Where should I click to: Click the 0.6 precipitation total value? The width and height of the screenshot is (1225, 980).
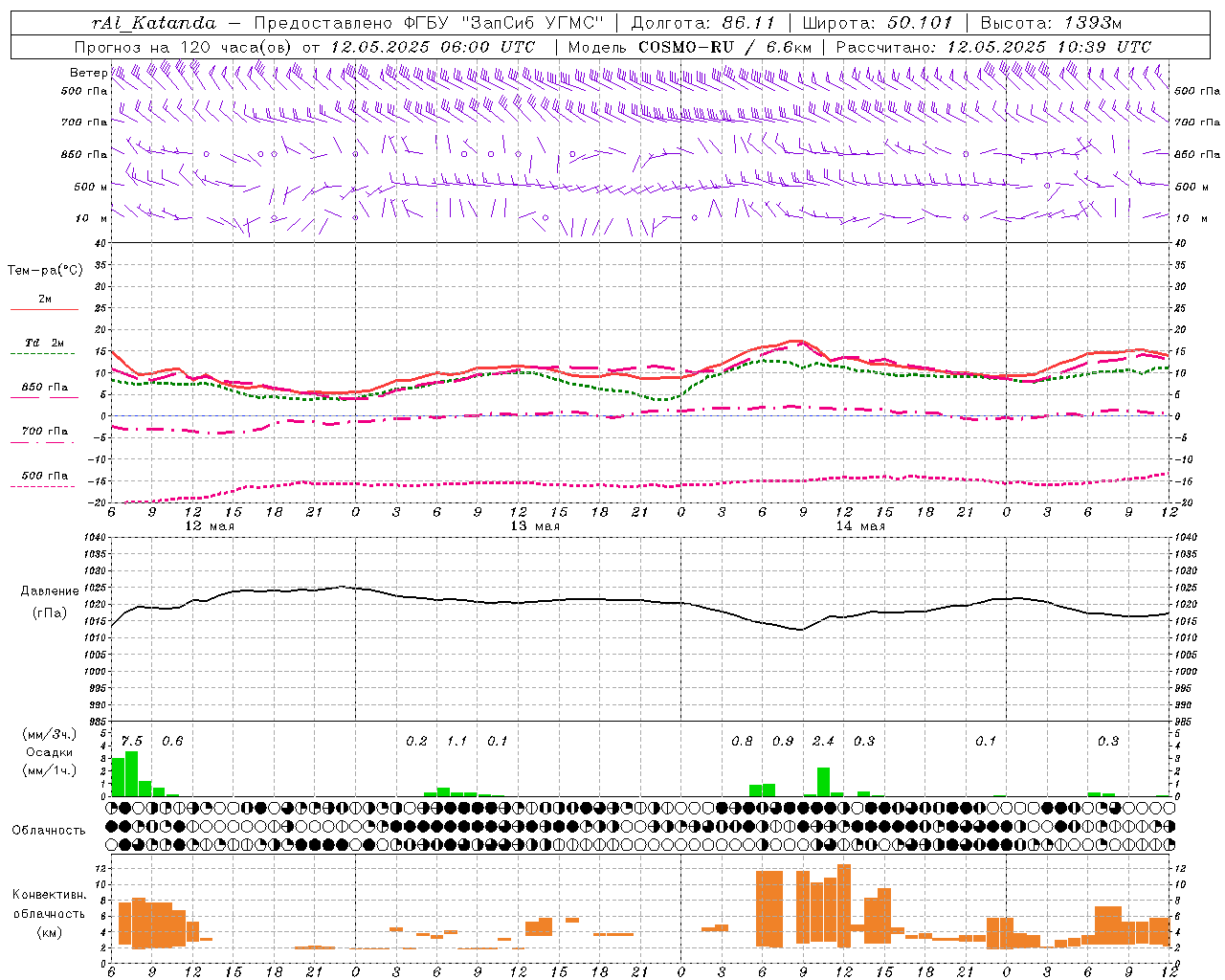[x=172, y=742]
